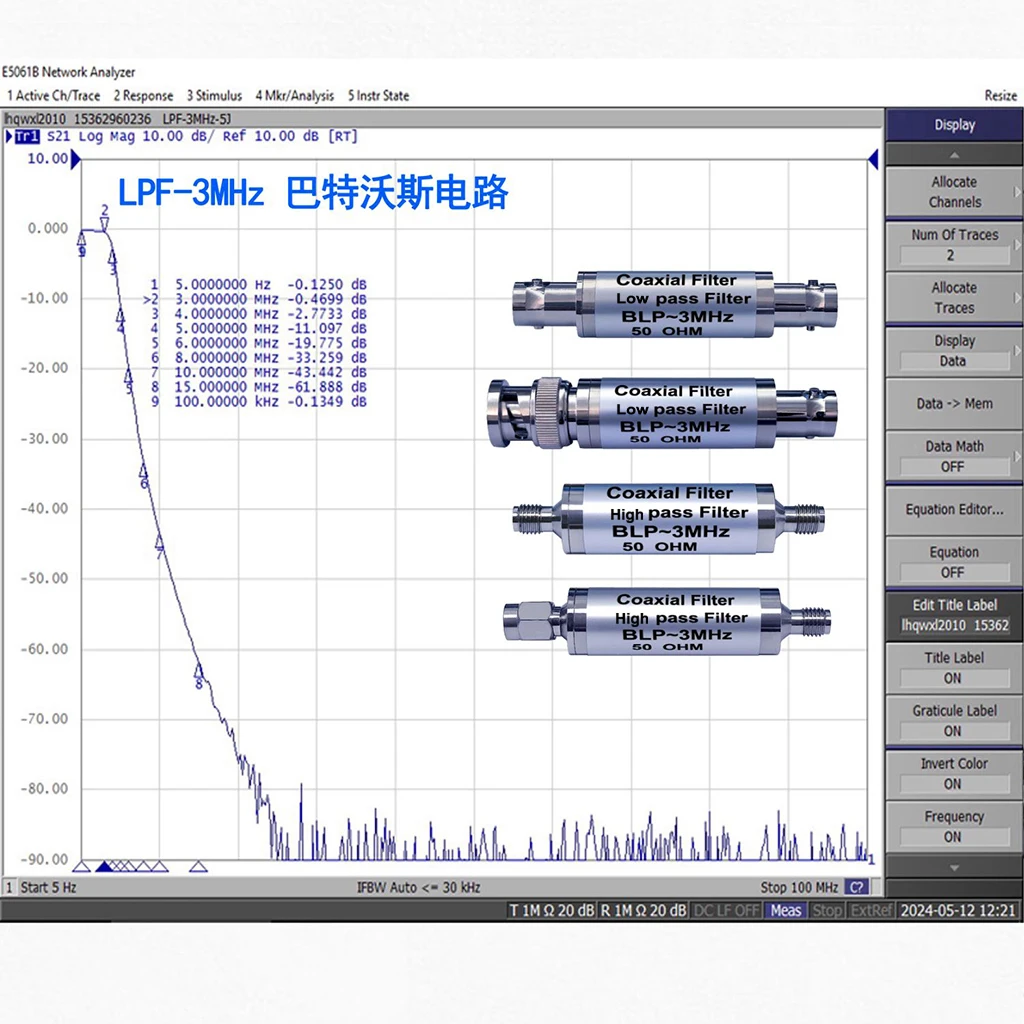
Task: Click the reference level arrow at graph top-right
Action: (873, 158)
